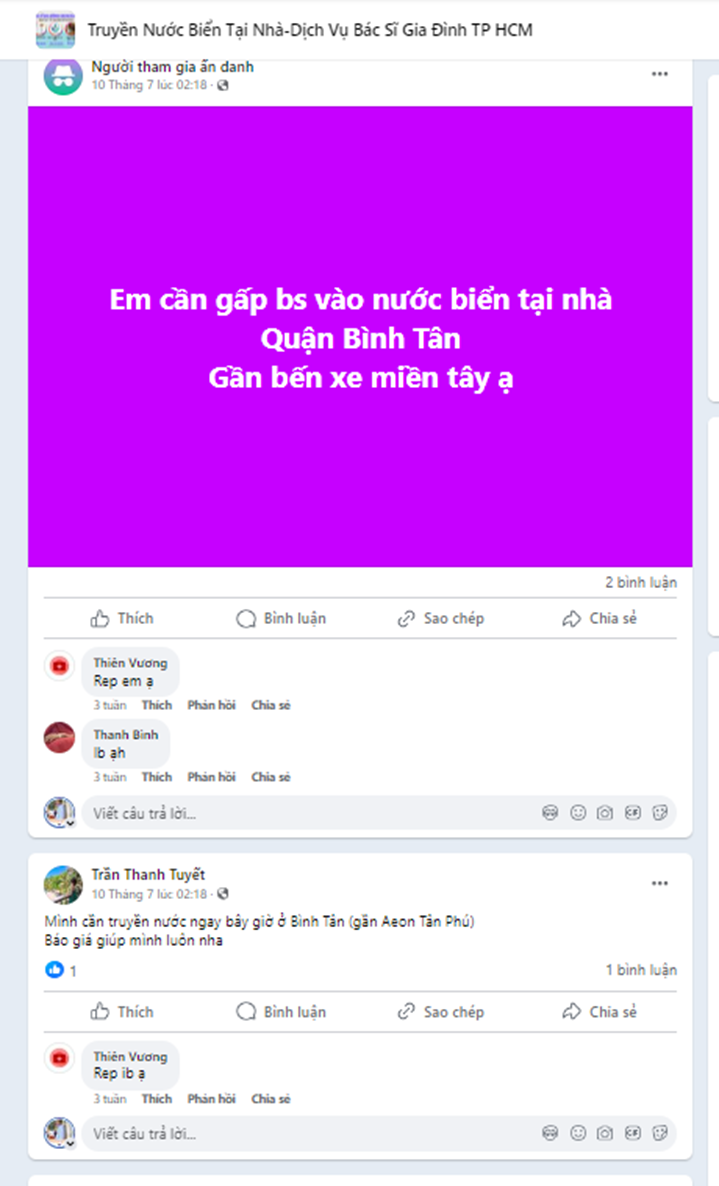719x1186 pixels.
Task: Expand commenting-identity switcher beside first reply box
Action: click(x=70, y=823)
